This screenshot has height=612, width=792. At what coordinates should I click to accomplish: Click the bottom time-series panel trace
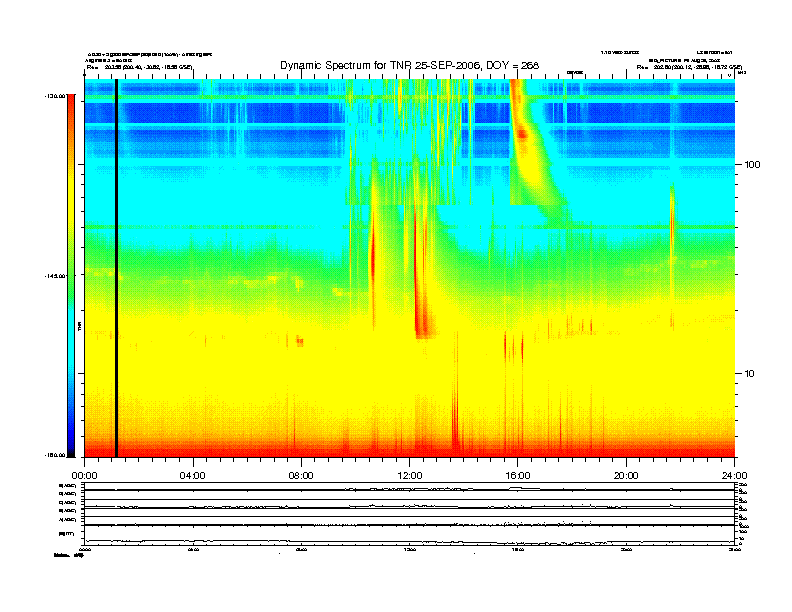[x=409, y=541]
